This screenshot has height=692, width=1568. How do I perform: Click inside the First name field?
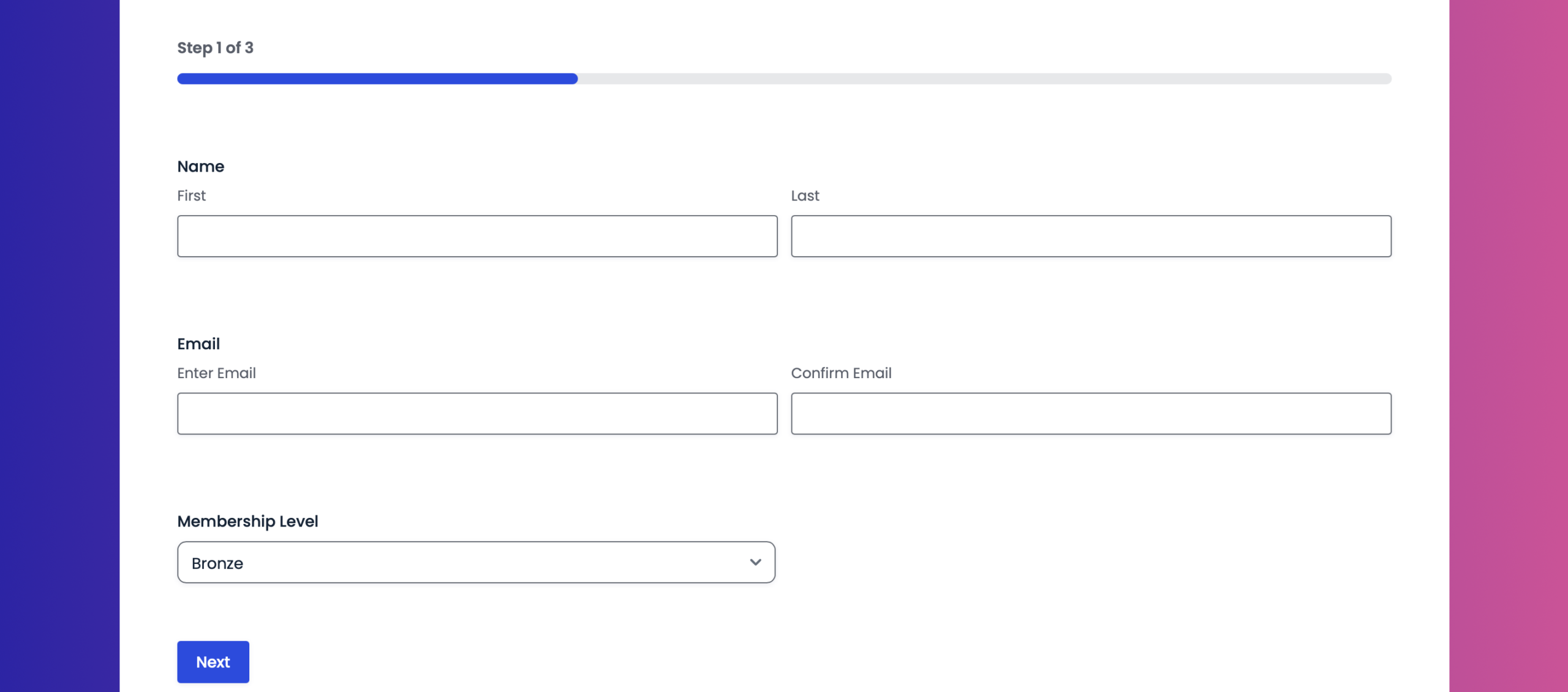[477, 236]
